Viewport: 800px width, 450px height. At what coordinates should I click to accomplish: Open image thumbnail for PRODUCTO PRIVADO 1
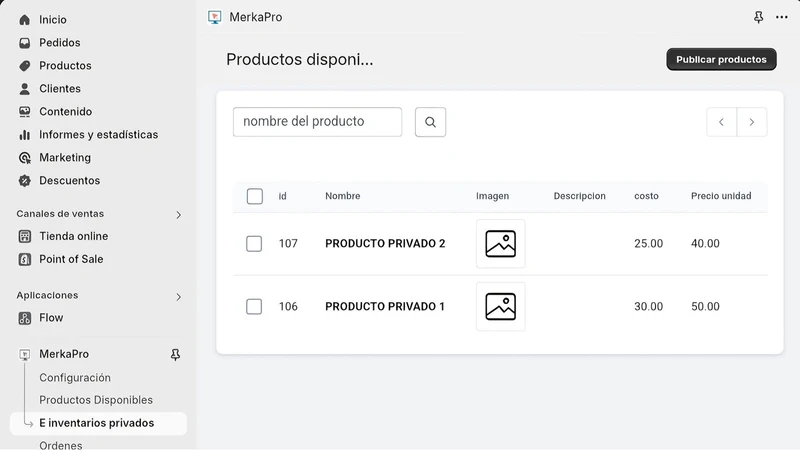coord(501,307)
